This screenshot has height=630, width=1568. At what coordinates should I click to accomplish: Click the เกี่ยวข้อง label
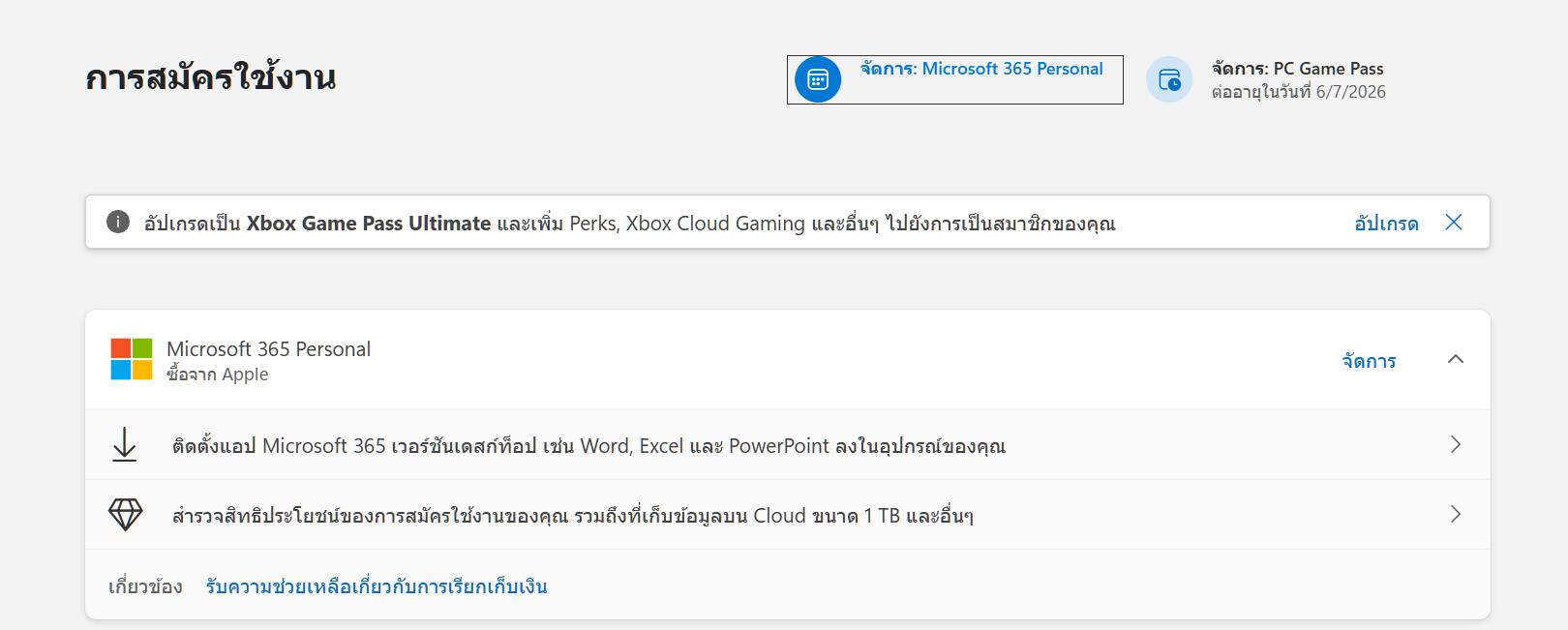click(145, 586)
